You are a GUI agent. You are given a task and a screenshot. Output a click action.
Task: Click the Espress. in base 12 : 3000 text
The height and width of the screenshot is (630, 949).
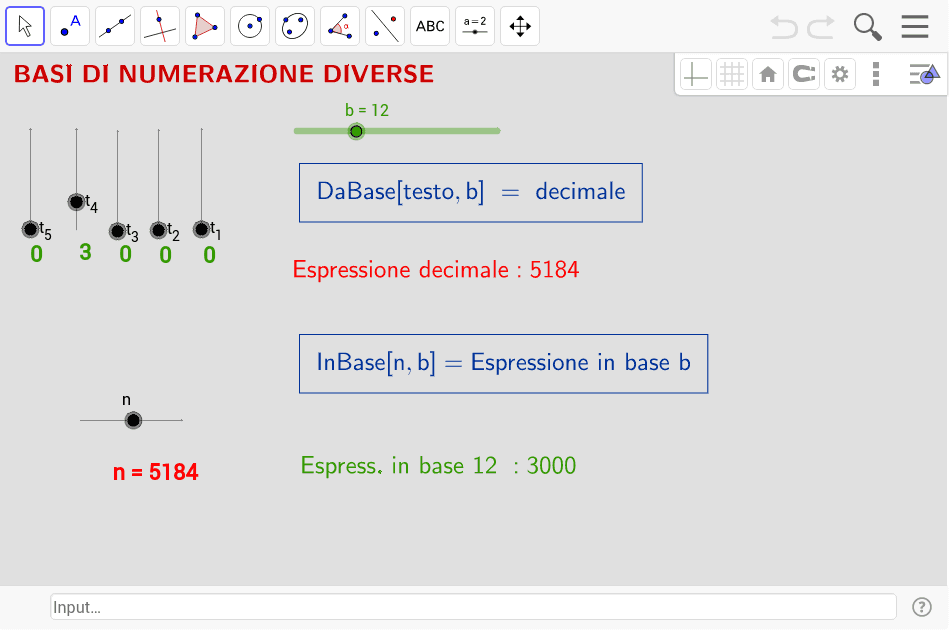click(x=438, y=466)
